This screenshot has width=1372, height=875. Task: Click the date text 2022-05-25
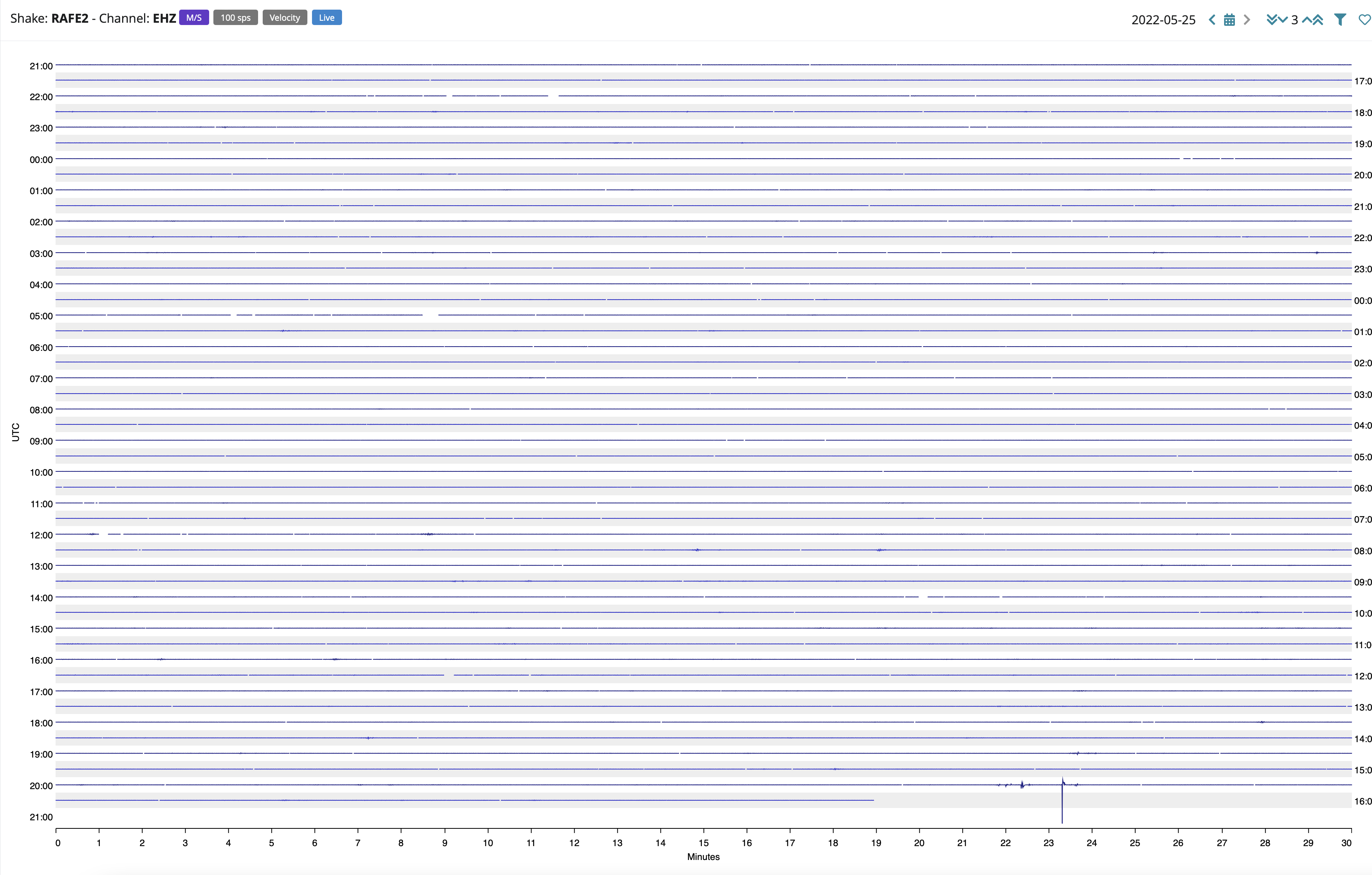[x=1164, y=20]
